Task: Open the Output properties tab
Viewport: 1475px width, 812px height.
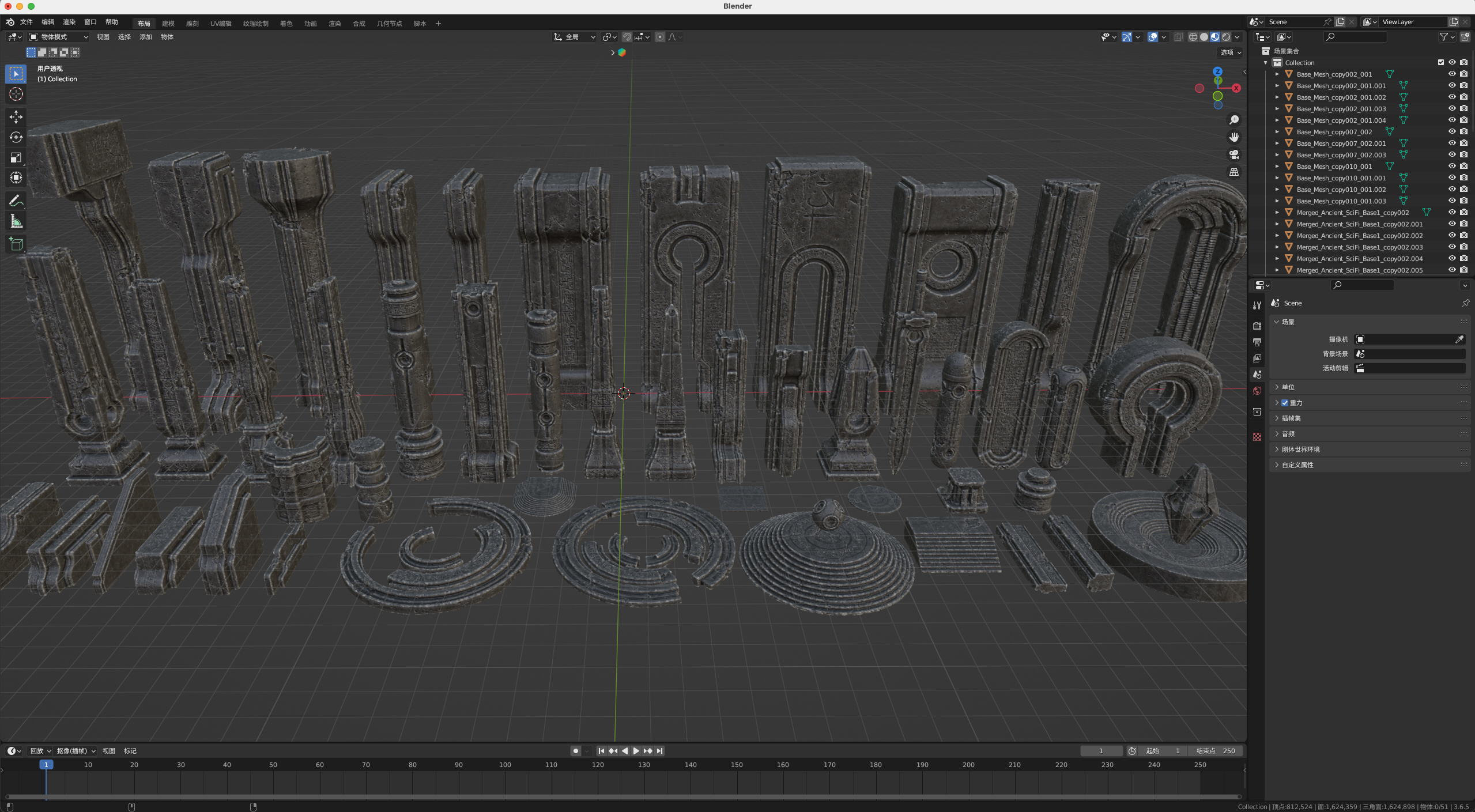Action: (1257, 342)
